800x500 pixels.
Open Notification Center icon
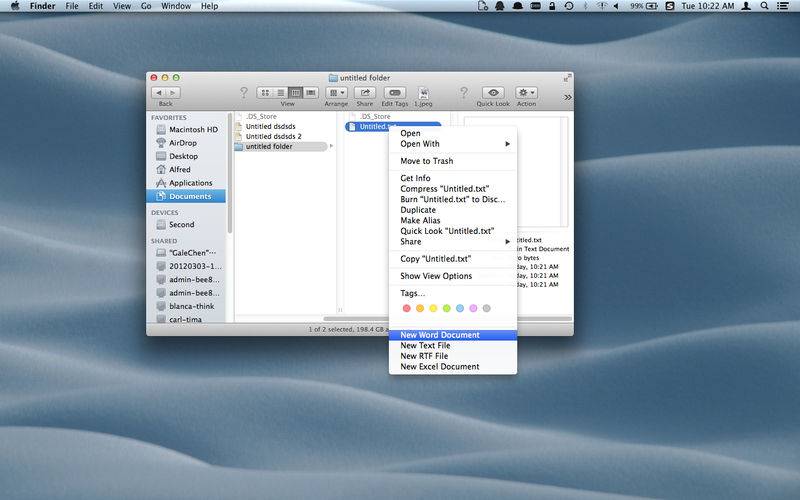point(783,6)
